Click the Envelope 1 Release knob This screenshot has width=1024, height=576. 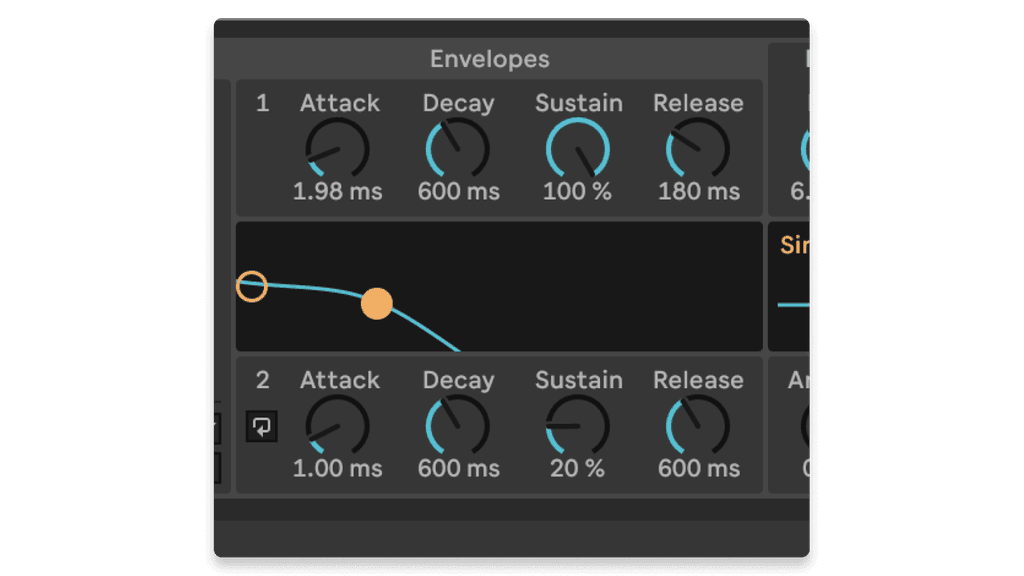click(697, 148)
